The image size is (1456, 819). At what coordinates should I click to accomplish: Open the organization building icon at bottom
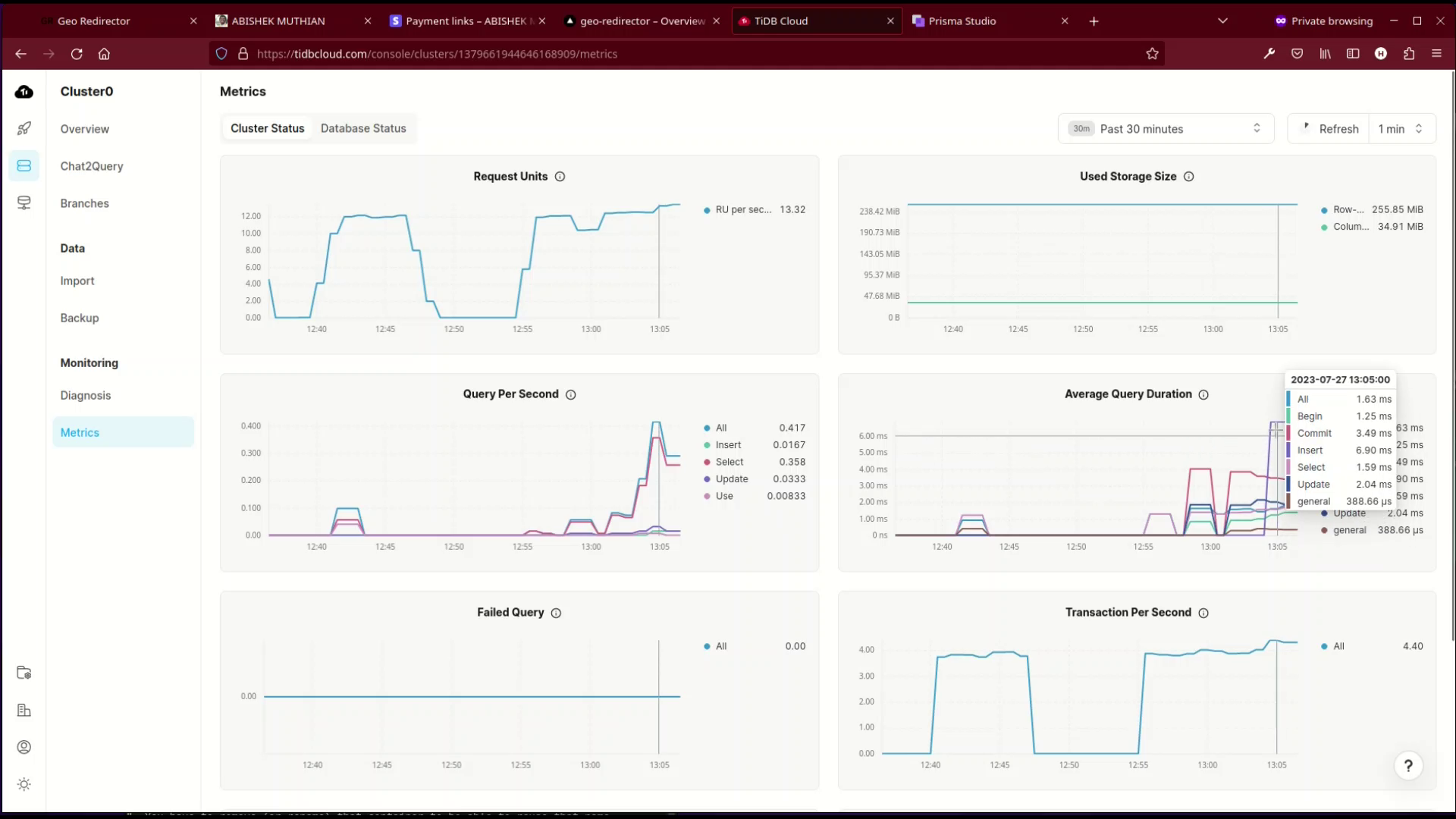click(24, 710)
